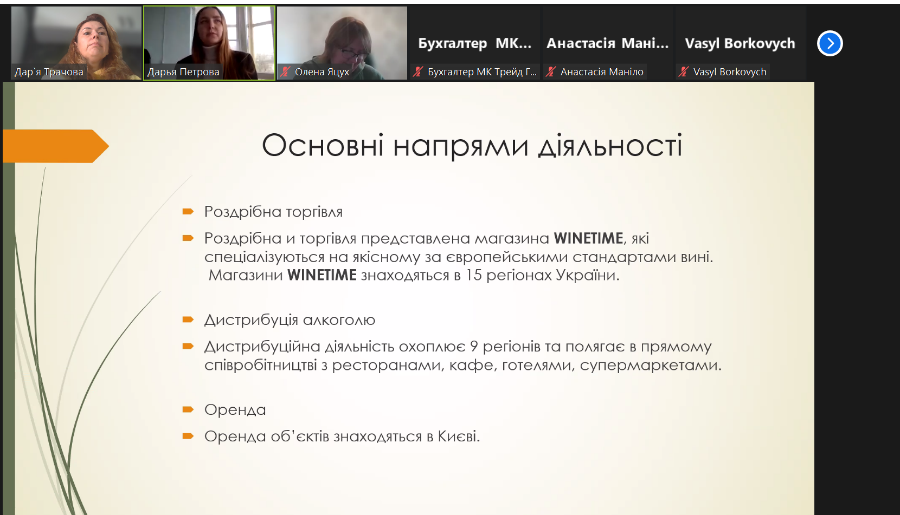This screenshot has width=900, height=515.
Task: Click muted mic icon beside Бухгалтер МК Трейд
Action: pyautogui.click(x=418, y=72)
